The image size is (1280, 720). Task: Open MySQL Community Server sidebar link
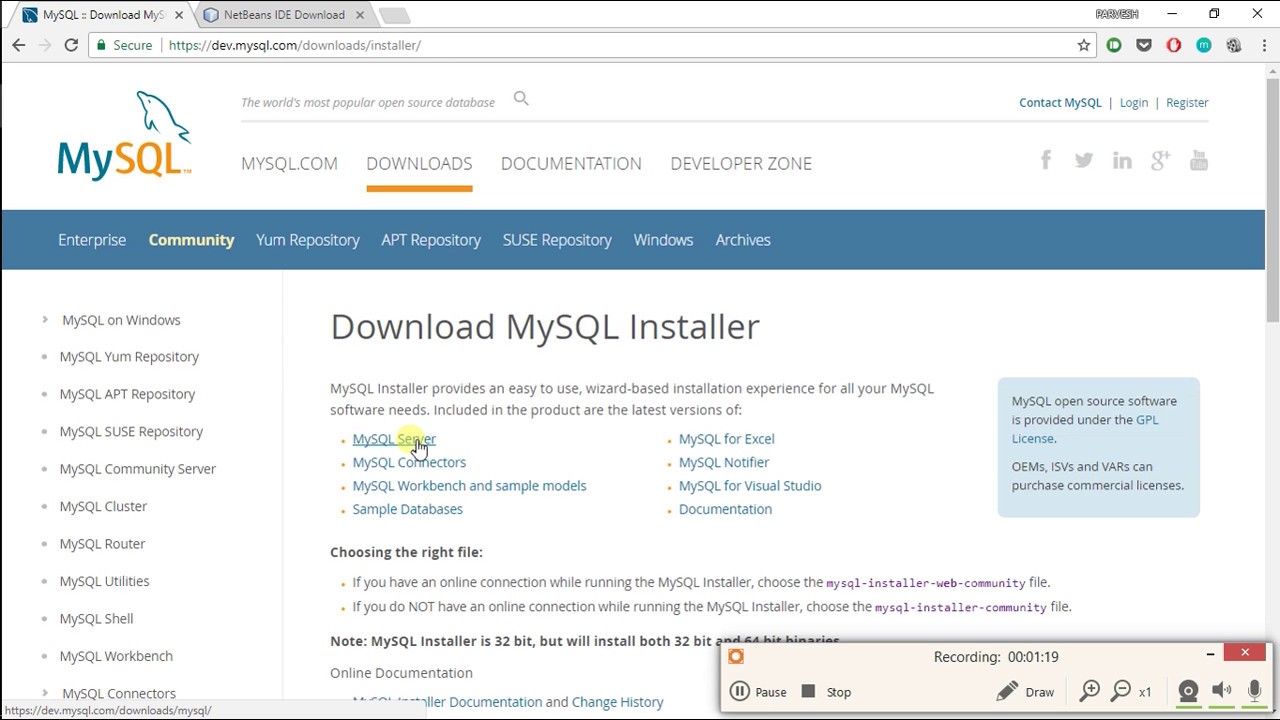point(137,469)
